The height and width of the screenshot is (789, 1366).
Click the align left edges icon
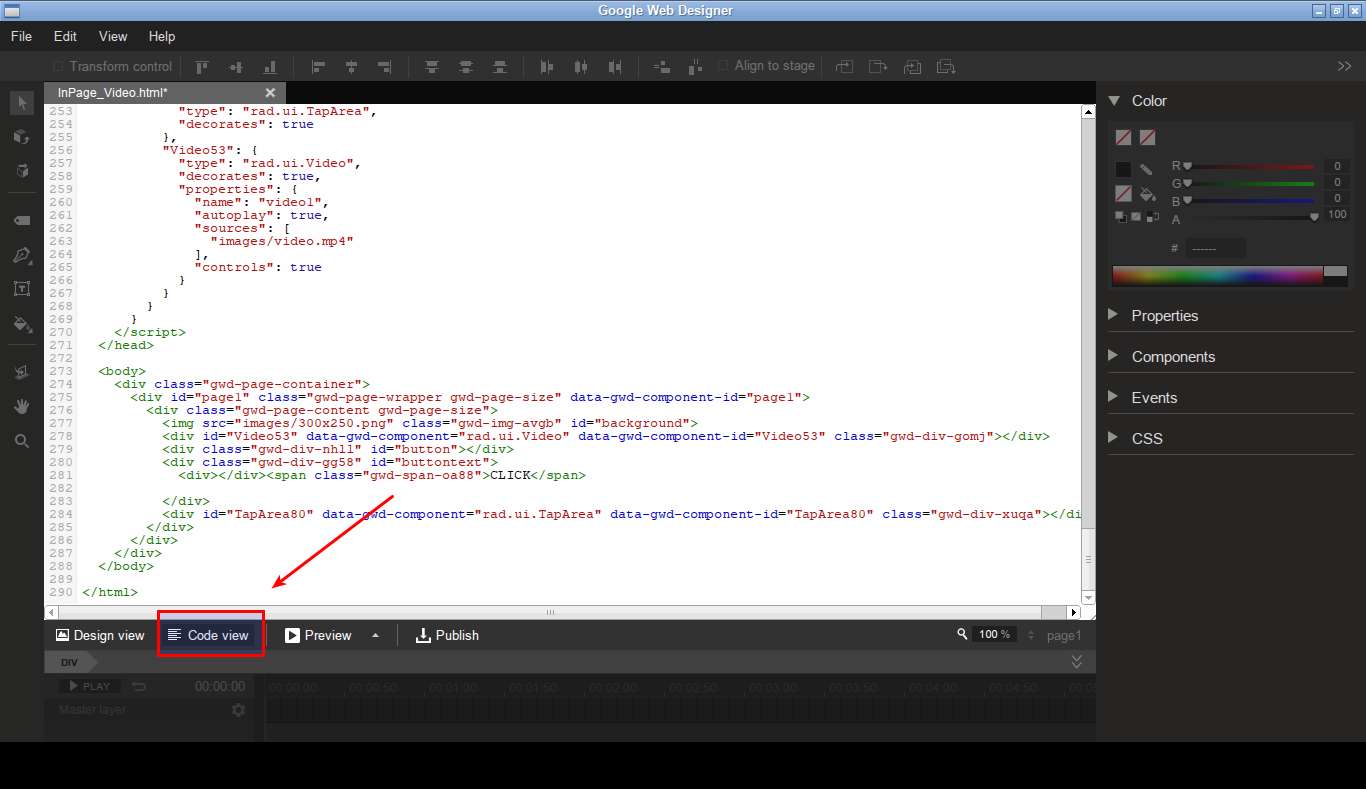click(x=318, y=67)
